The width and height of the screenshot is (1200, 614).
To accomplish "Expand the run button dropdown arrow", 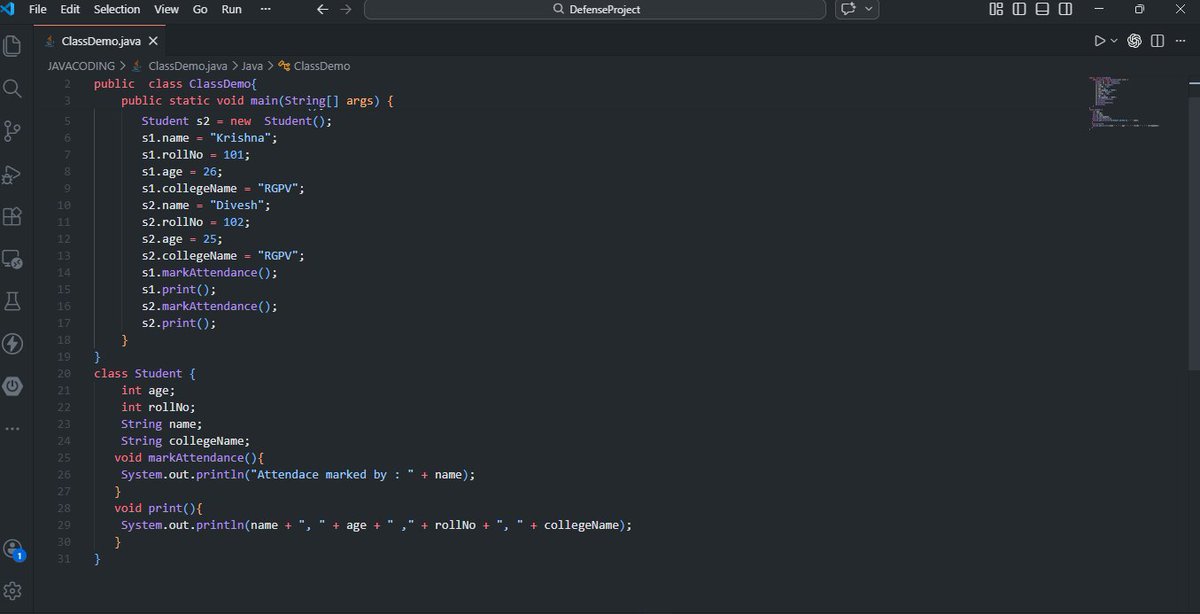I will click(x=1114, y=41).
